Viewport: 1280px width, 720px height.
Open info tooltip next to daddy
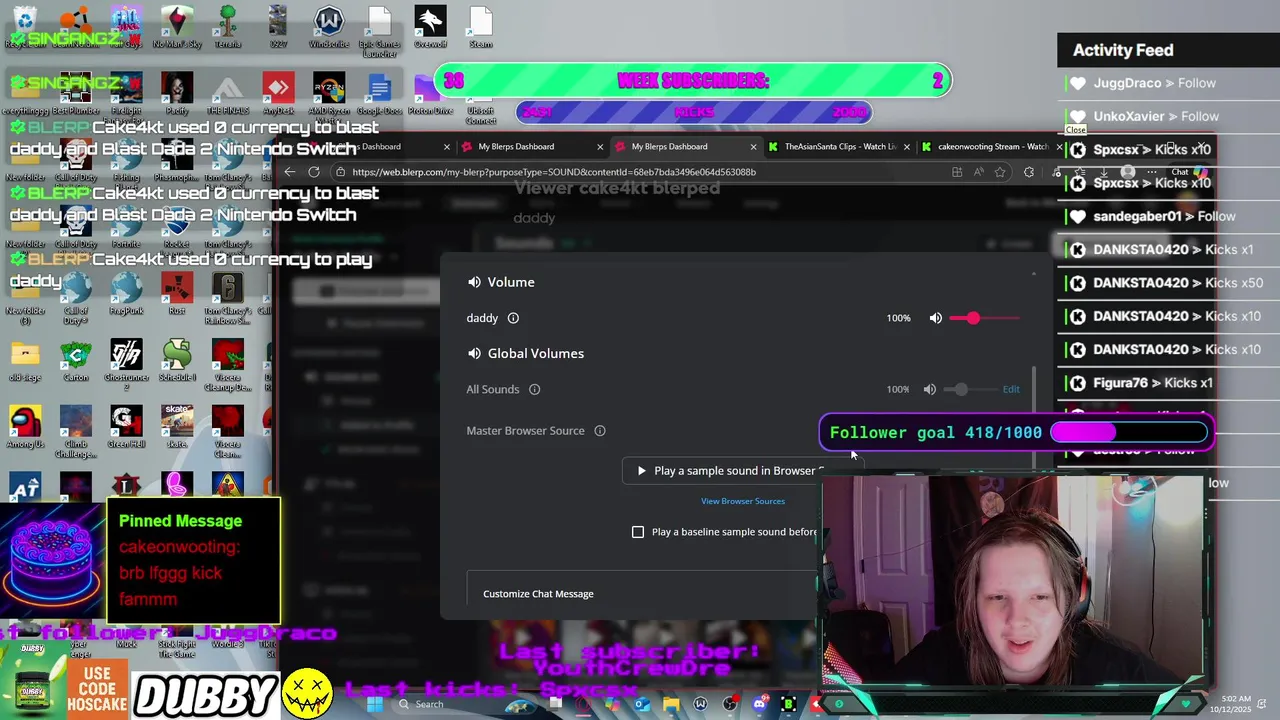pyautogui.click(x=513, y=318)
